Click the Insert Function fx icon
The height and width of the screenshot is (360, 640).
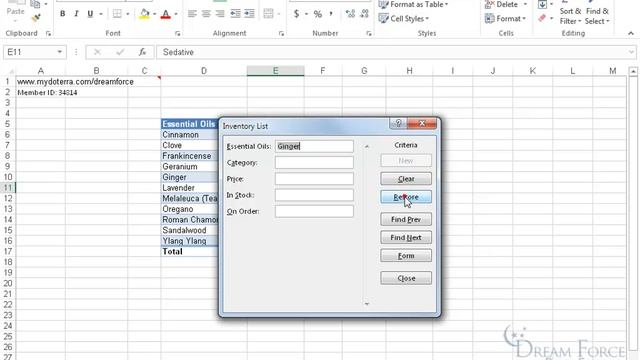[x=142, y=52]
